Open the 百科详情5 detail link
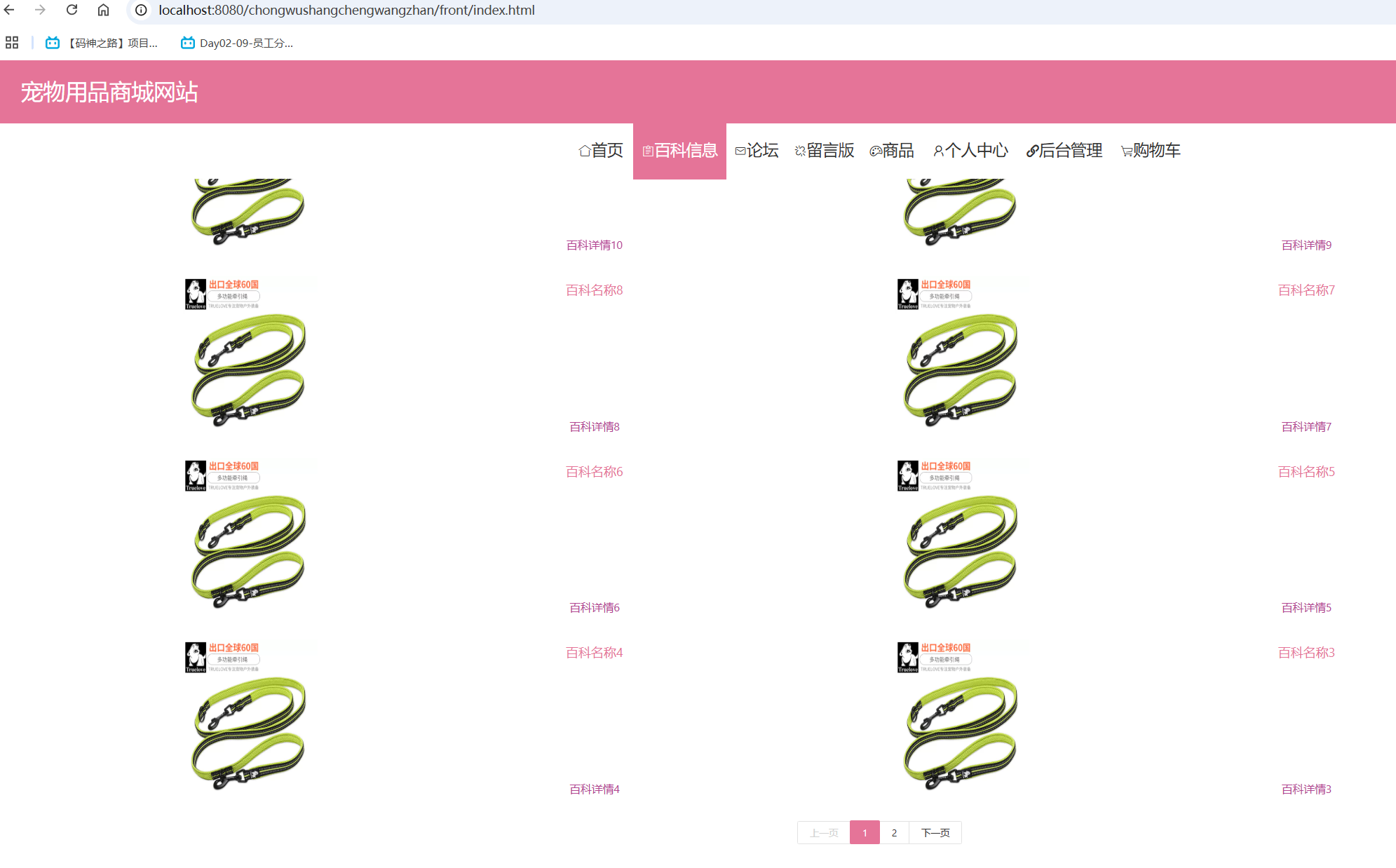The width and height of the screenshot is (1396, 868). (x=1305, y=607)
